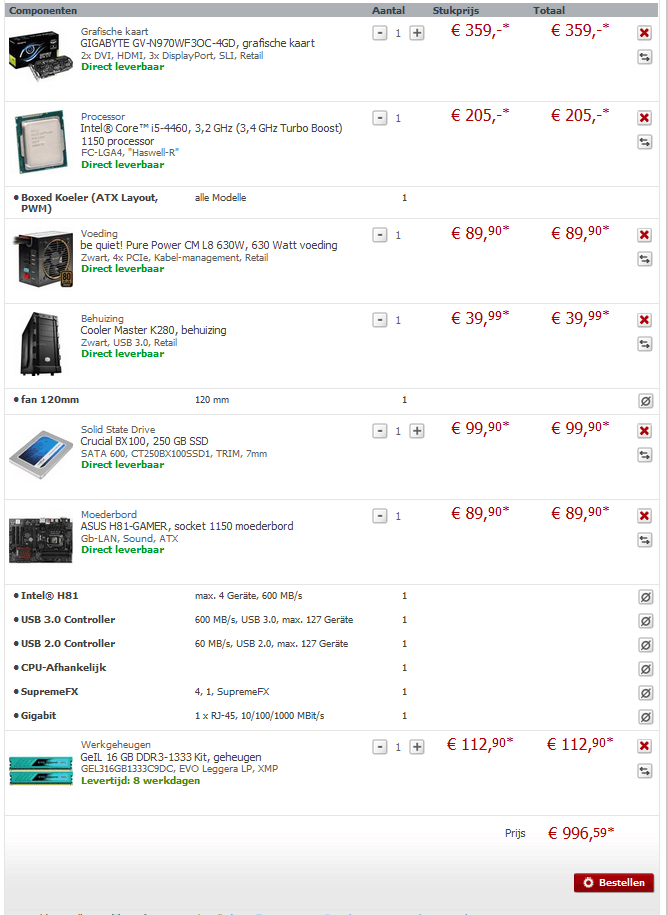This screenshot has height=915, width=668.
Task: Delete the GeIL 16 GB DDR3 memory
Action: (x=644, y=746)
